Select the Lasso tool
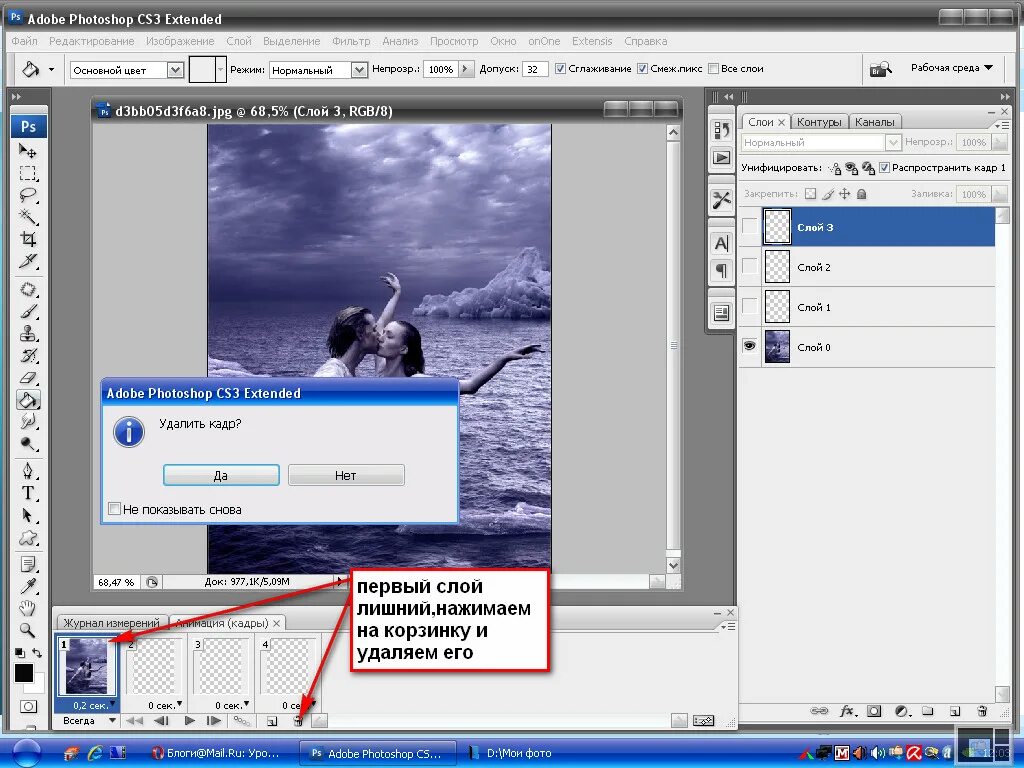1024x768 pixels. point(27,195)
